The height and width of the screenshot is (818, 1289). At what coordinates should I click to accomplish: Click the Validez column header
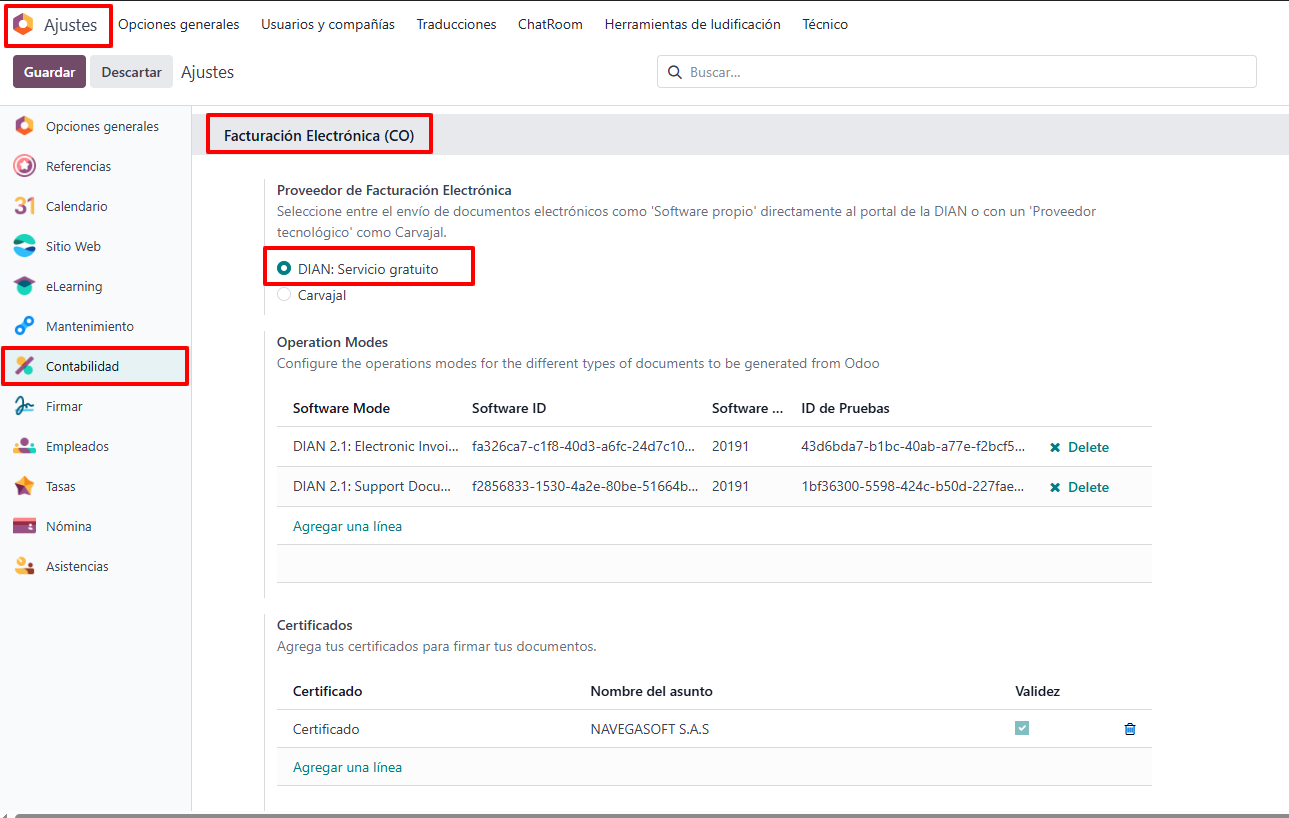1037,691
